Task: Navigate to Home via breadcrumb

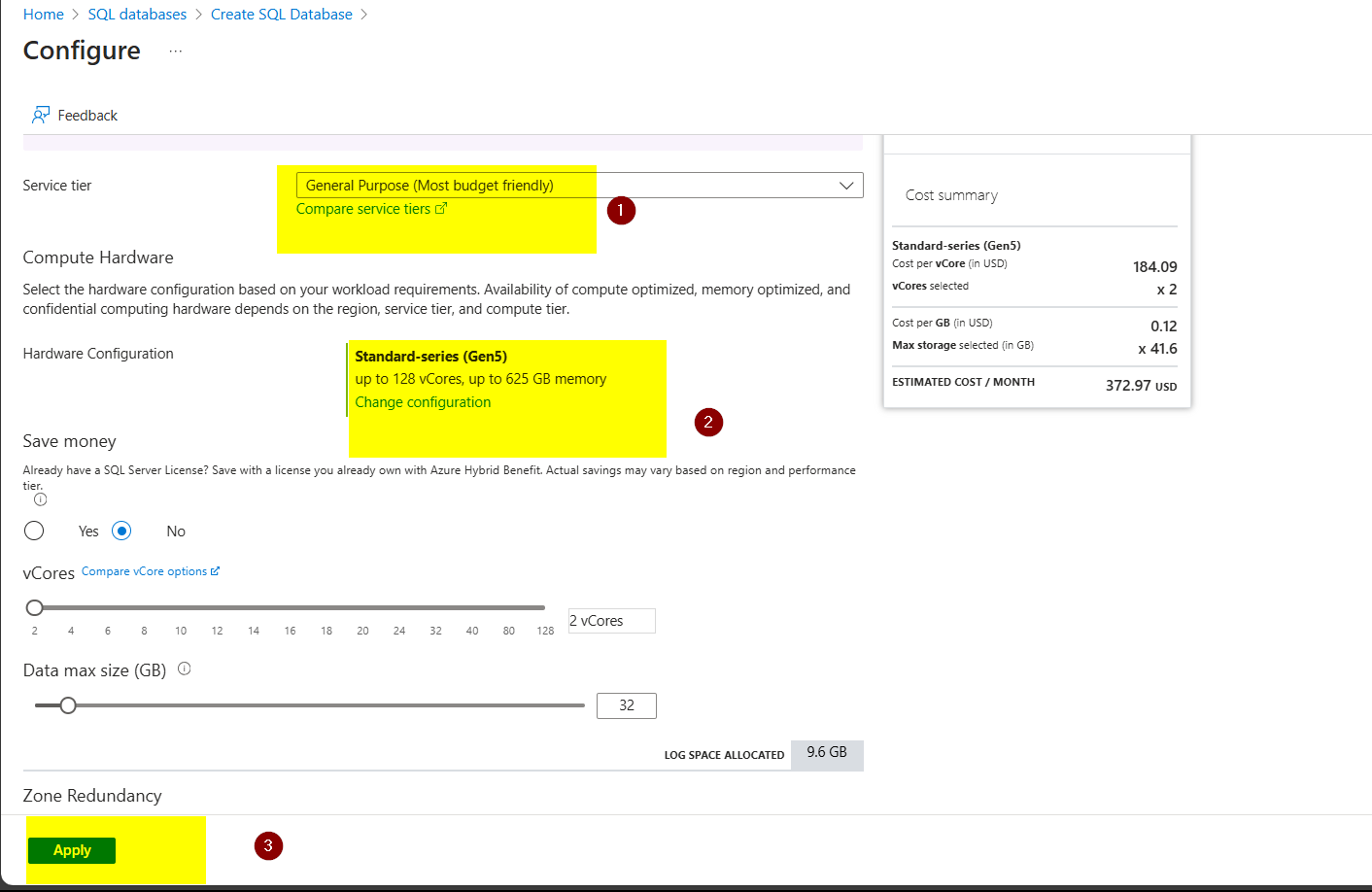Action: point(44,14)
